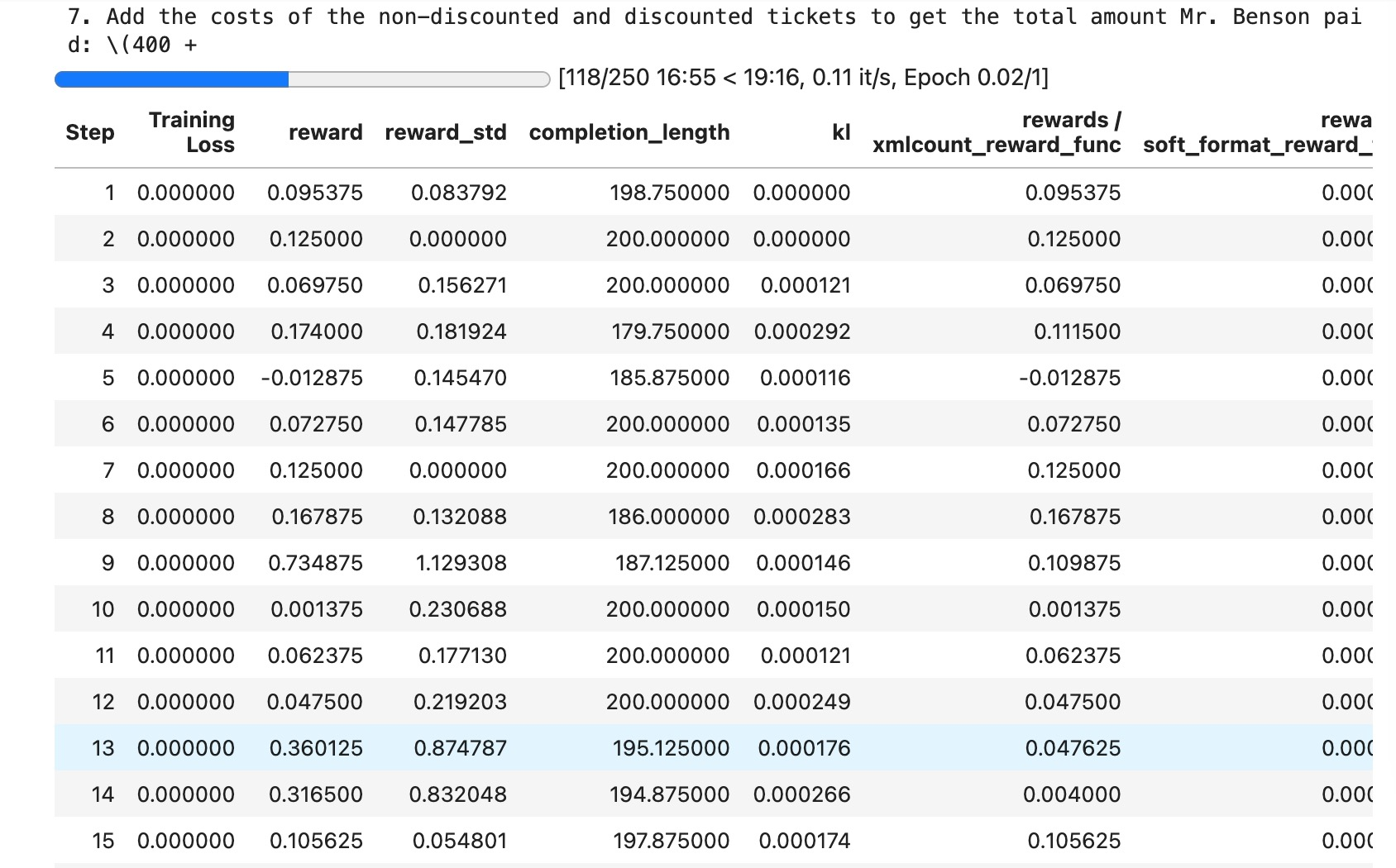Click the reward_std column header

coord(446,132)
